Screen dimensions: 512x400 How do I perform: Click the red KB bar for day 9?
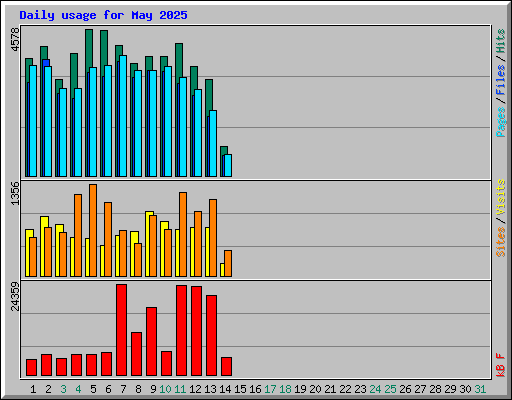point(151,342)
